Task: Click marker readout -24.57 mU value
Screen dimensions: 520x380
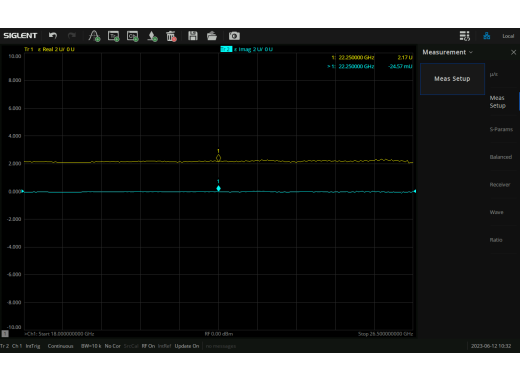Action: point(400,66)
